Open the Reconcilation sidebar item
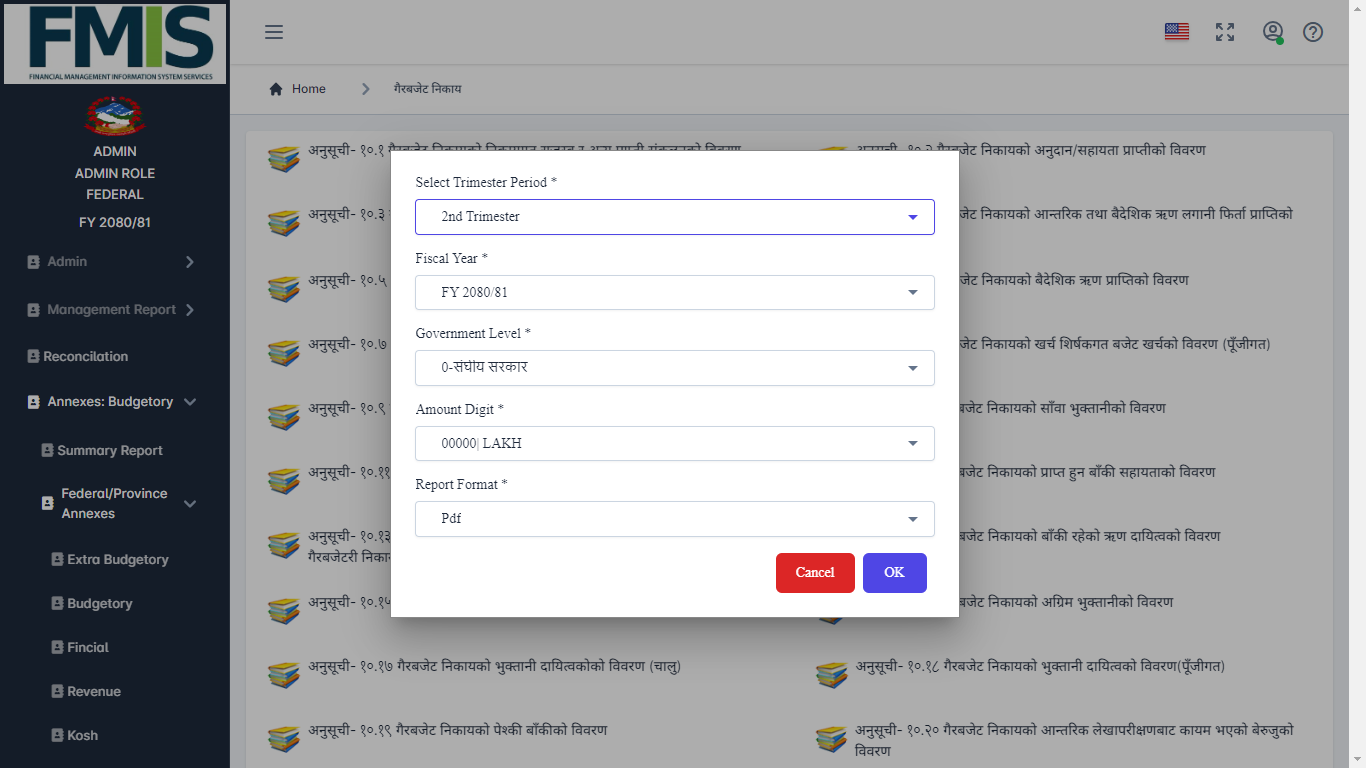Image resolution: width=1366 pixels, height=768 pixels. coord(85,357)
